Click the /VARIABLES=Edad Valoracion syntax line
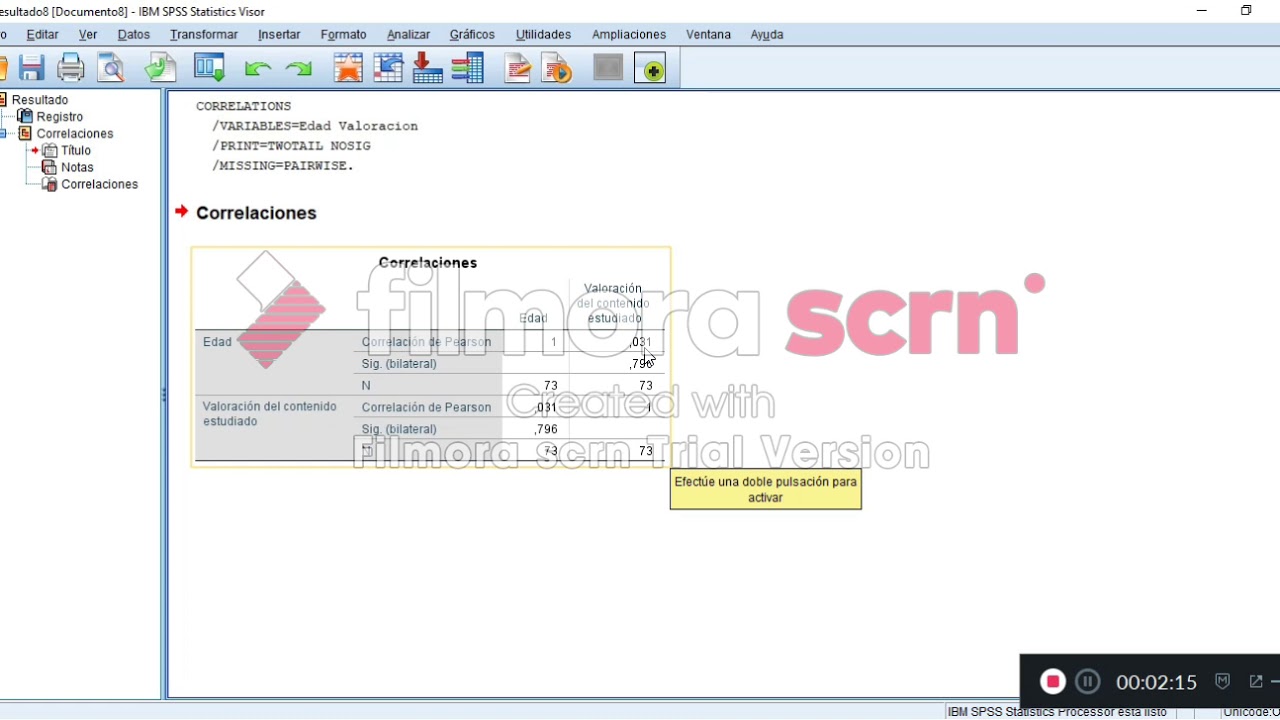Image resolution: width=1280 pixels, height=720 pixels. [x=315, y=126]
